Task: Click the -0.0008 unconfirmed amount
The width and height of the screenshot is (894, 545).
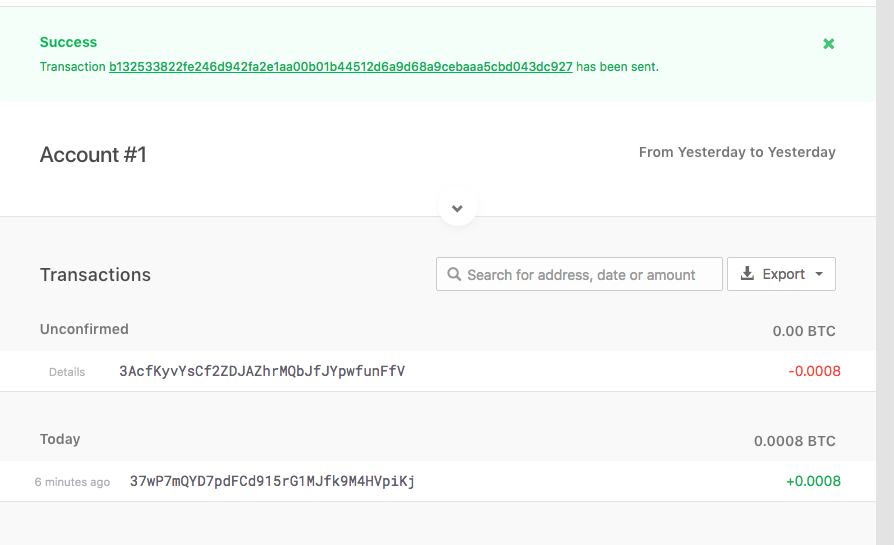Action: [814, 371]
